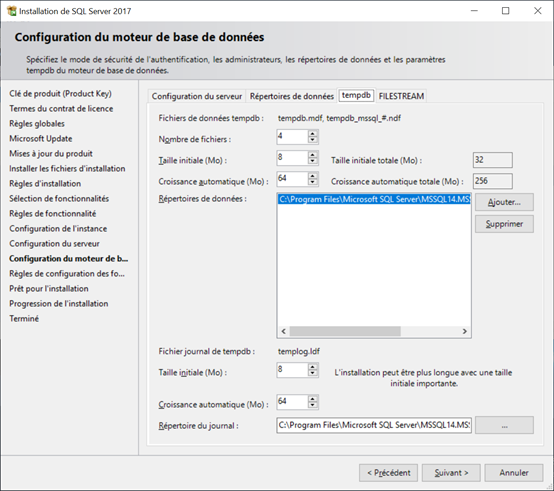
Task: Select the tempdb tab
Action: pos(356,95)
